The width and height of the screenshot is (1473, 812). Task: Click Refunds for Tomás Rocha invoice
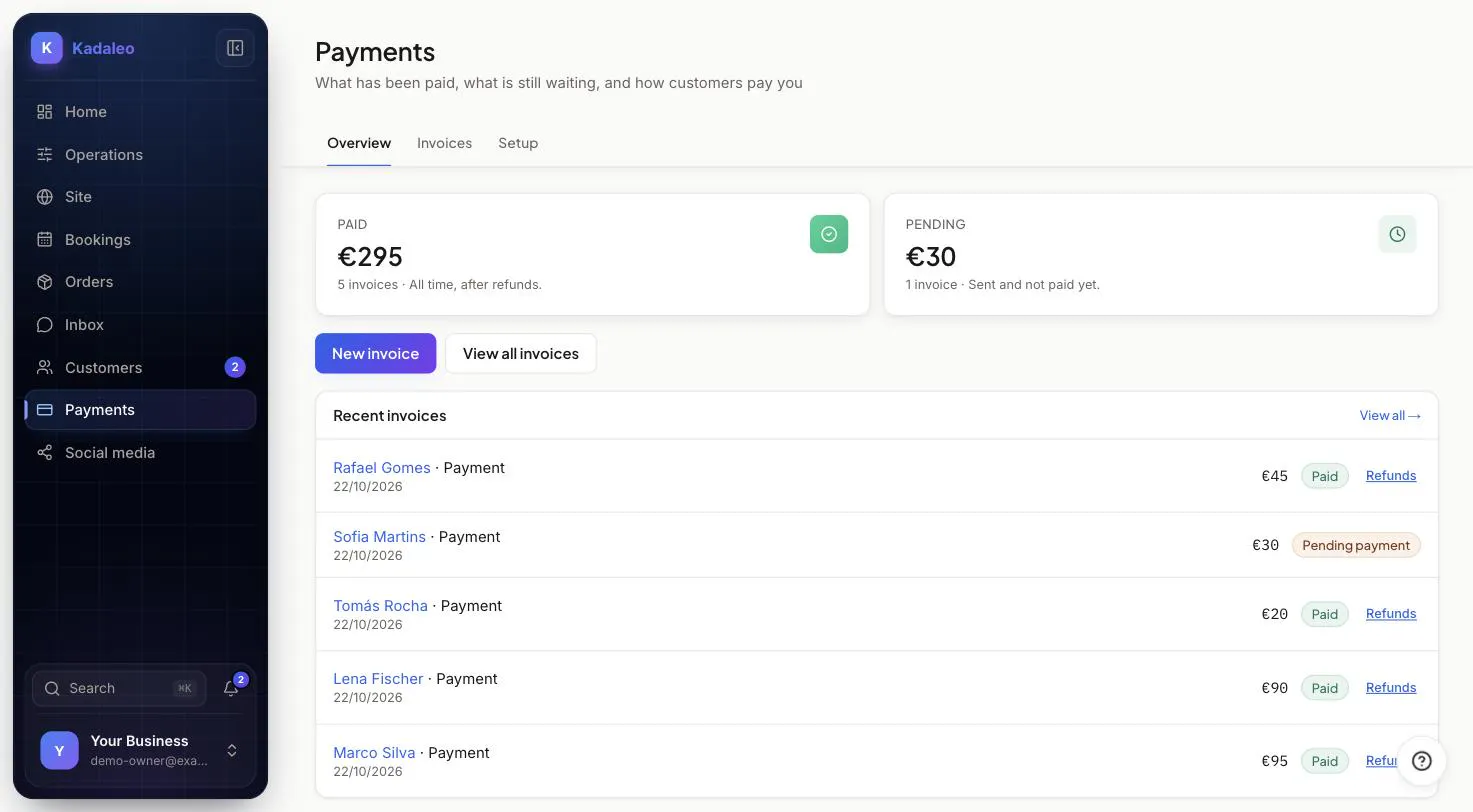[1391, 614]
